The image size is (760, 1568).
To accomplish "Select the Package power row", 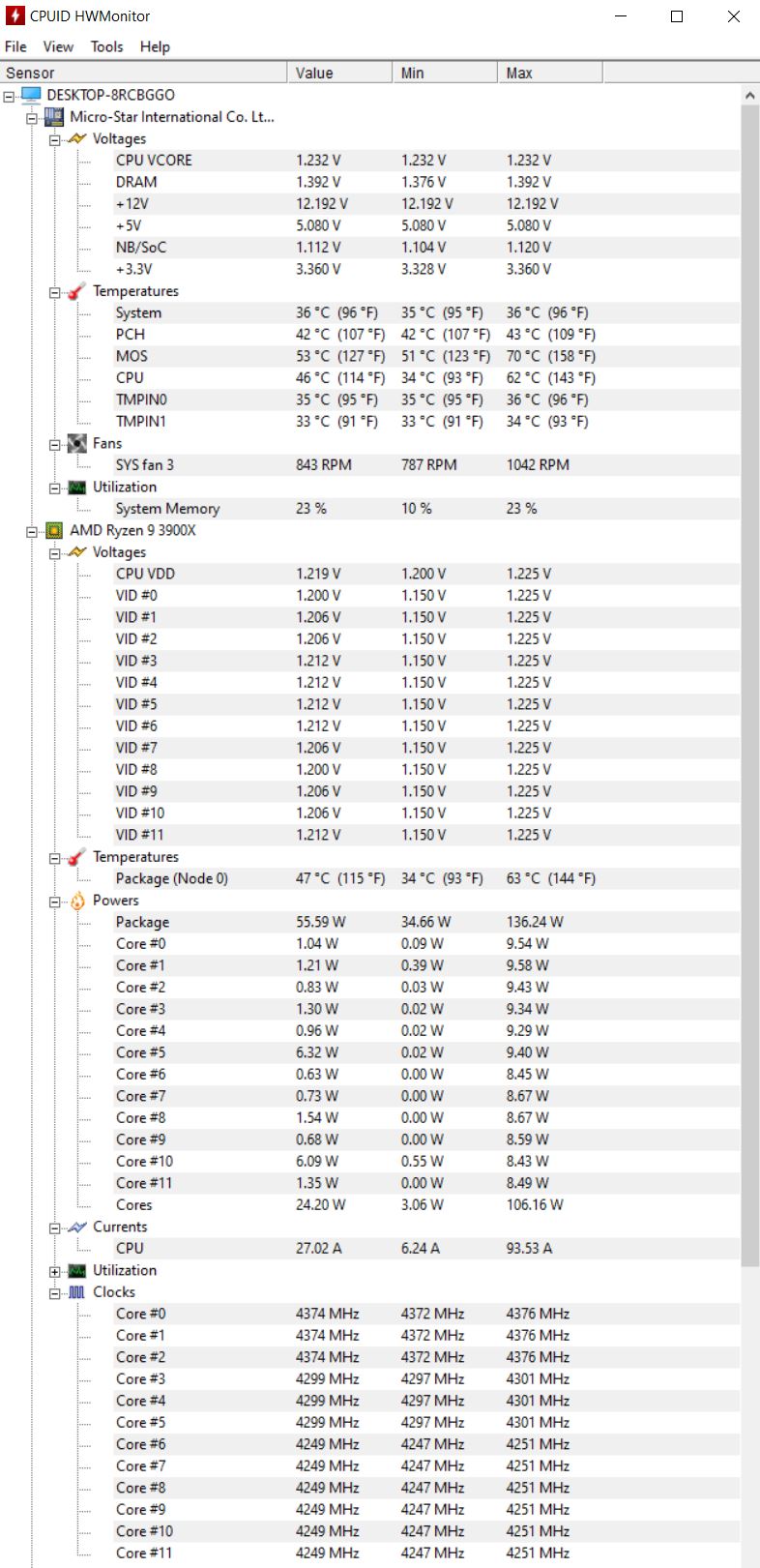I will tap(426, 922).
